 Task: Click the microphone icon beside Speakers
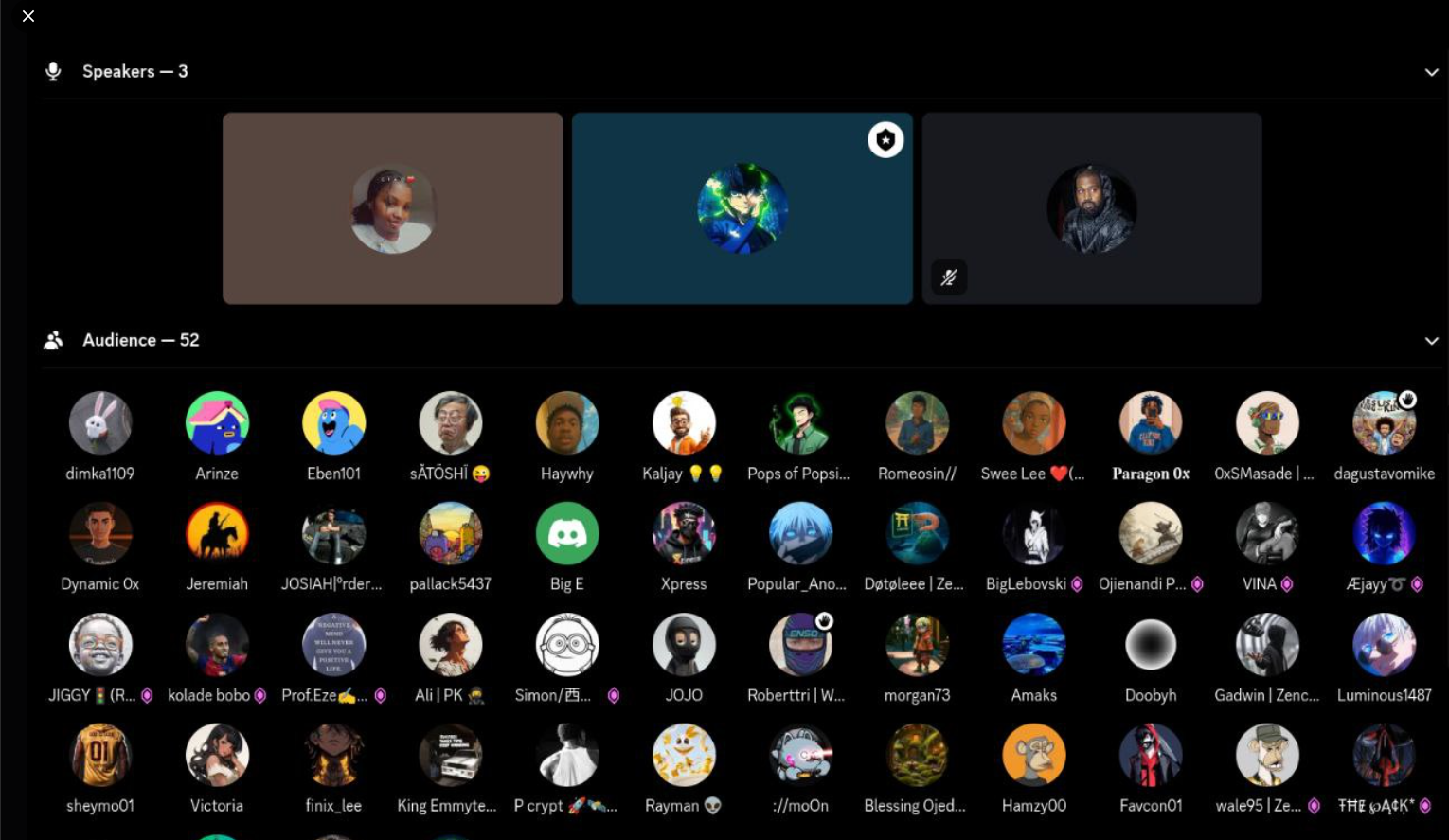pos(53,71)
